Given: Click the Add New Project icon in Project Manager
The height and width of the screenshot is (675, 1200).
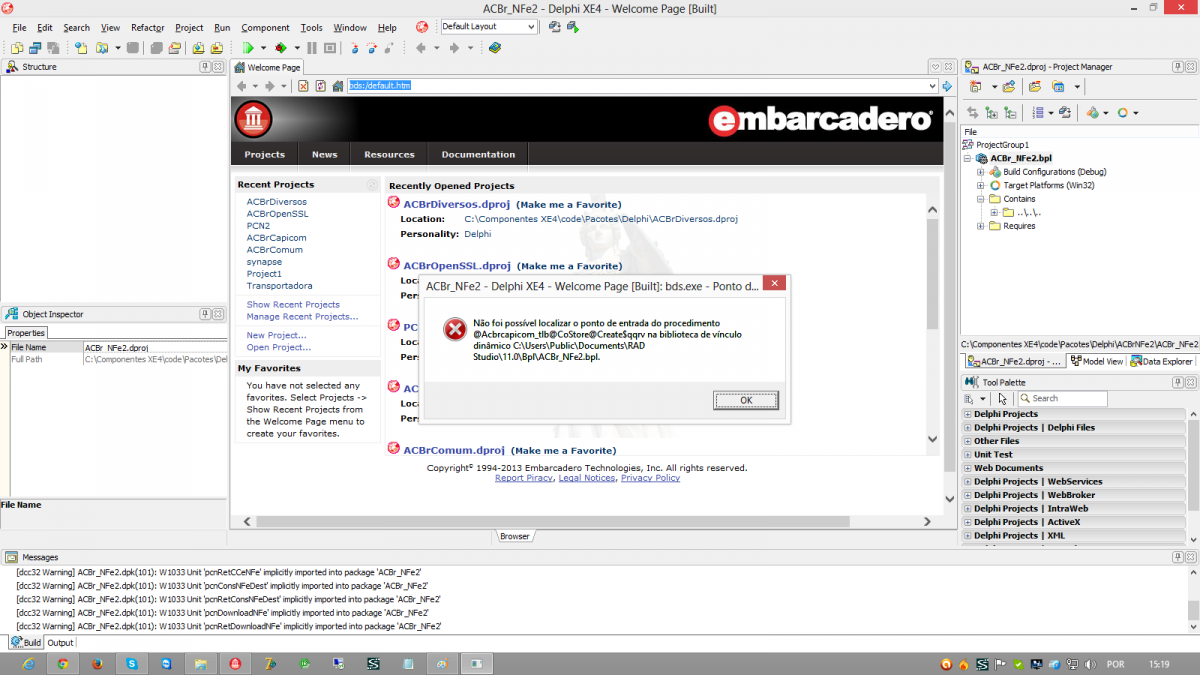Looking at the screenshot, I should tap(975, 87).
